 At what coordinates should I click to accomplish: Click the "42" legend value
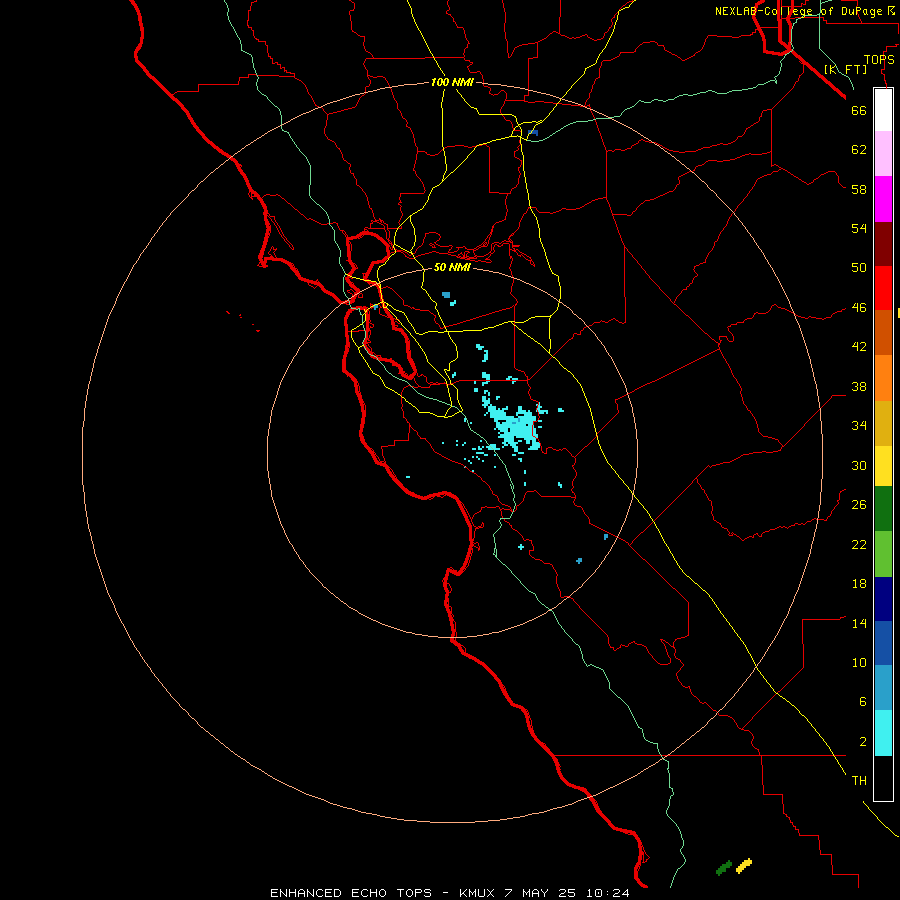pos(859,347)
